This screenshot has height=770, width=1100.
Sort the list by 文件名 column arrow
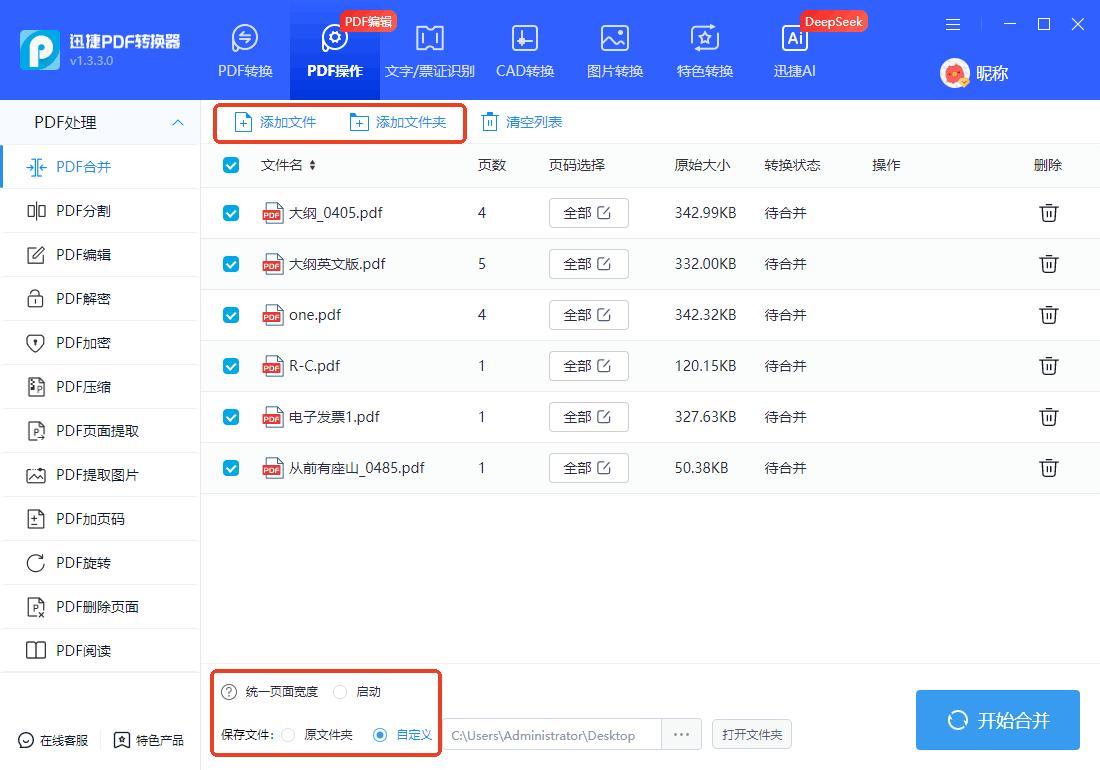(312, 165)
